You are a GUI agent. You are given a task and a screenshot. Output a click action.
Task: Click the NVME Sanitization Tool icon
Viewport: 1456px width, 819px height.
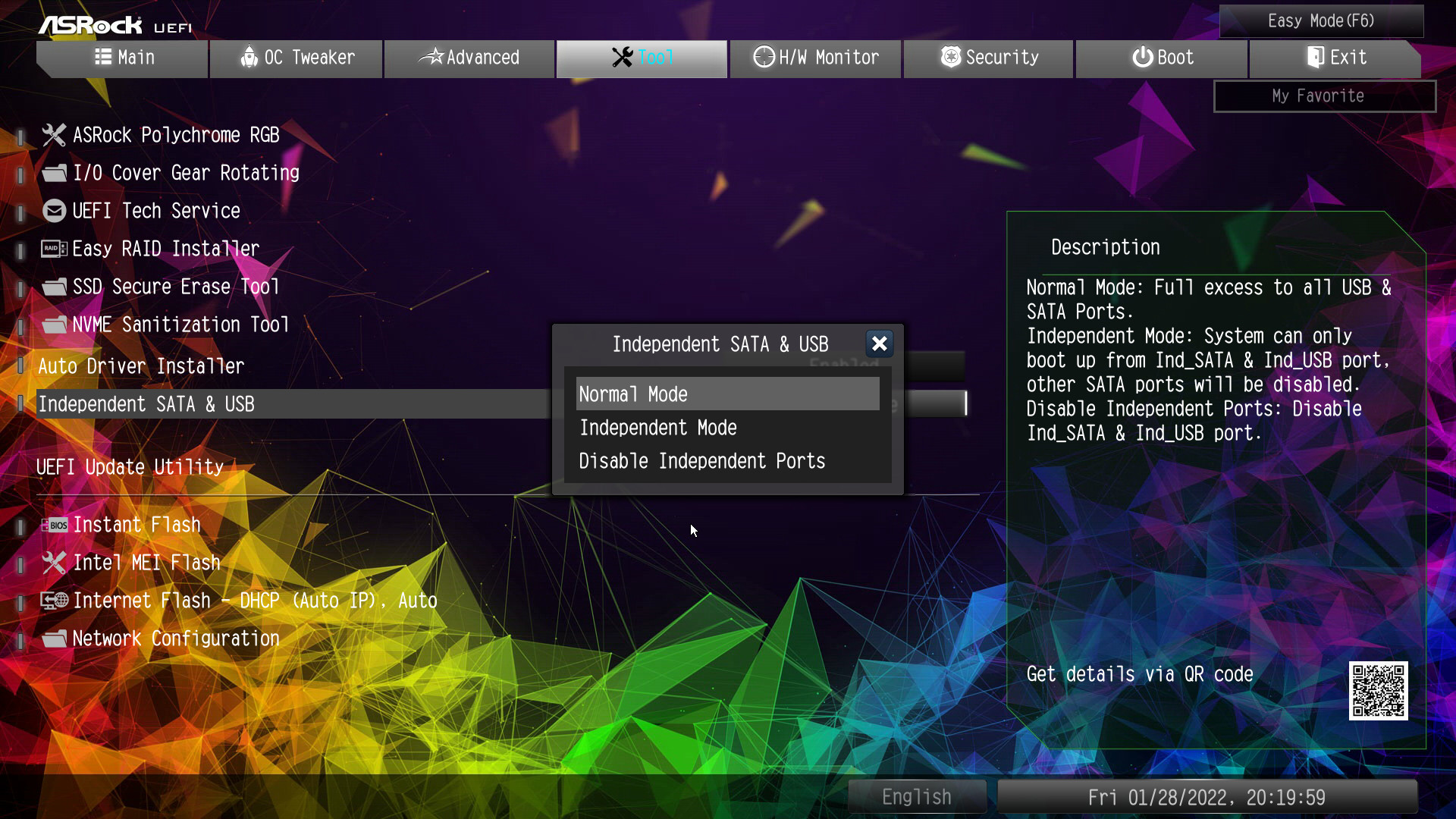(54, 325)
